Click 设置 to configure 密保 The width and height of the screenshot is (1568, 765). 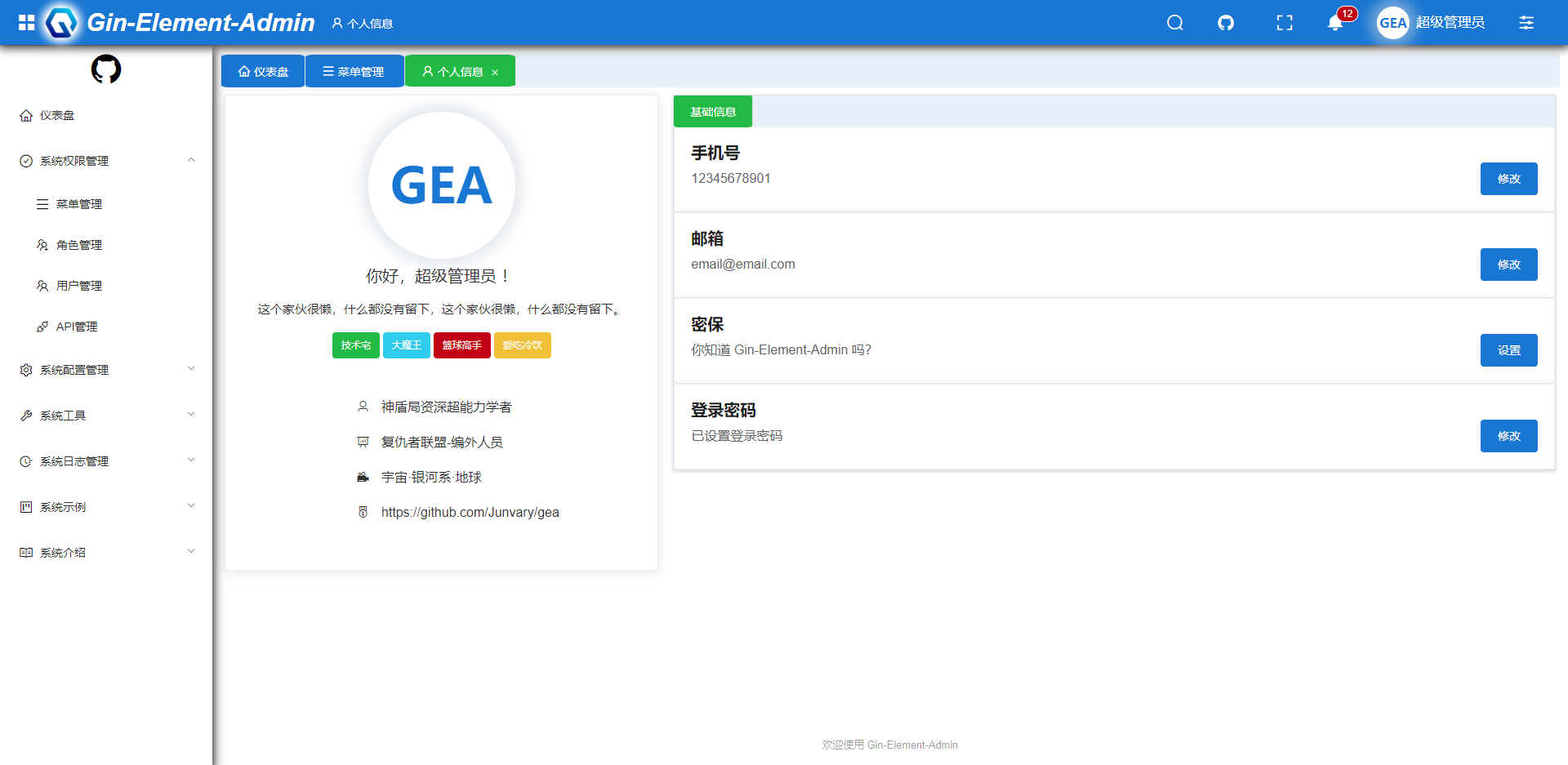tap(1508, 349)
